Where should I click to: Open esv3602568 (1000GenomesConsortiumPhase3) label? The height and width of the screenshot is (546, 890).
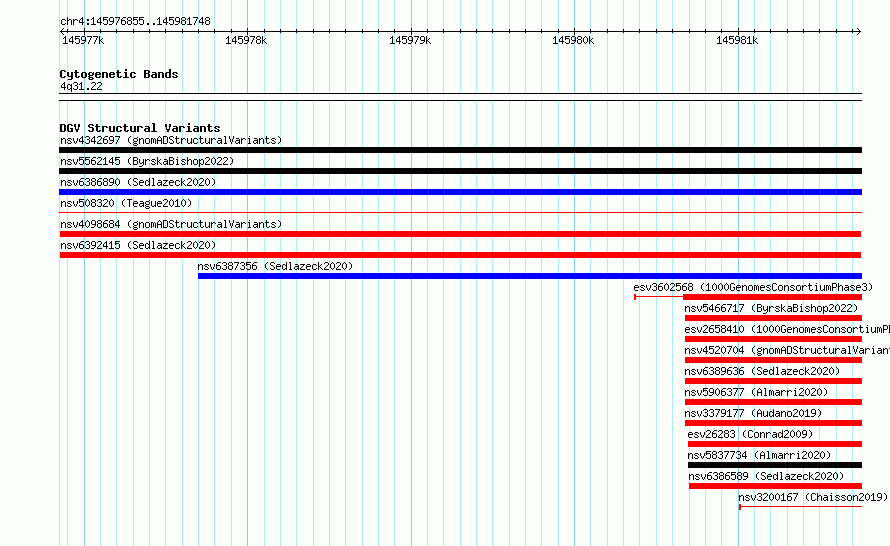click(753, 287)
